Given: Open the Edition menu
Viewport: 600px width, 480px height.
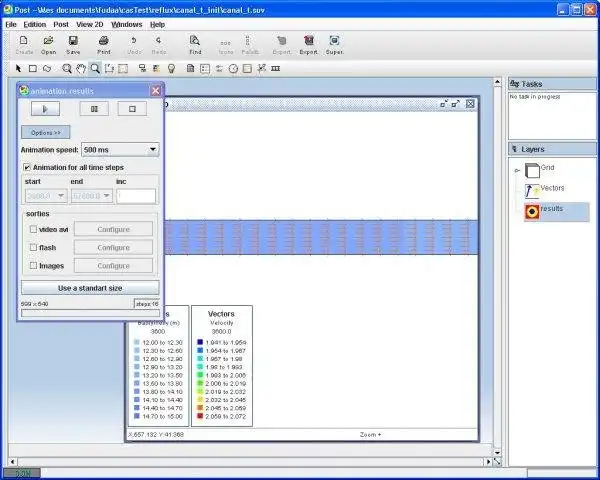Looking at the screenshot, I should 34,24.
